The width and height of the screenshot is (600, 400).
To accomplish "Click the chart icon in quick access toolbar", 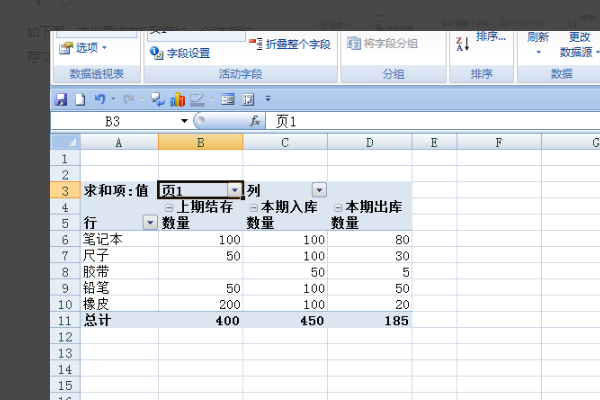I will [x=177, y=99].
